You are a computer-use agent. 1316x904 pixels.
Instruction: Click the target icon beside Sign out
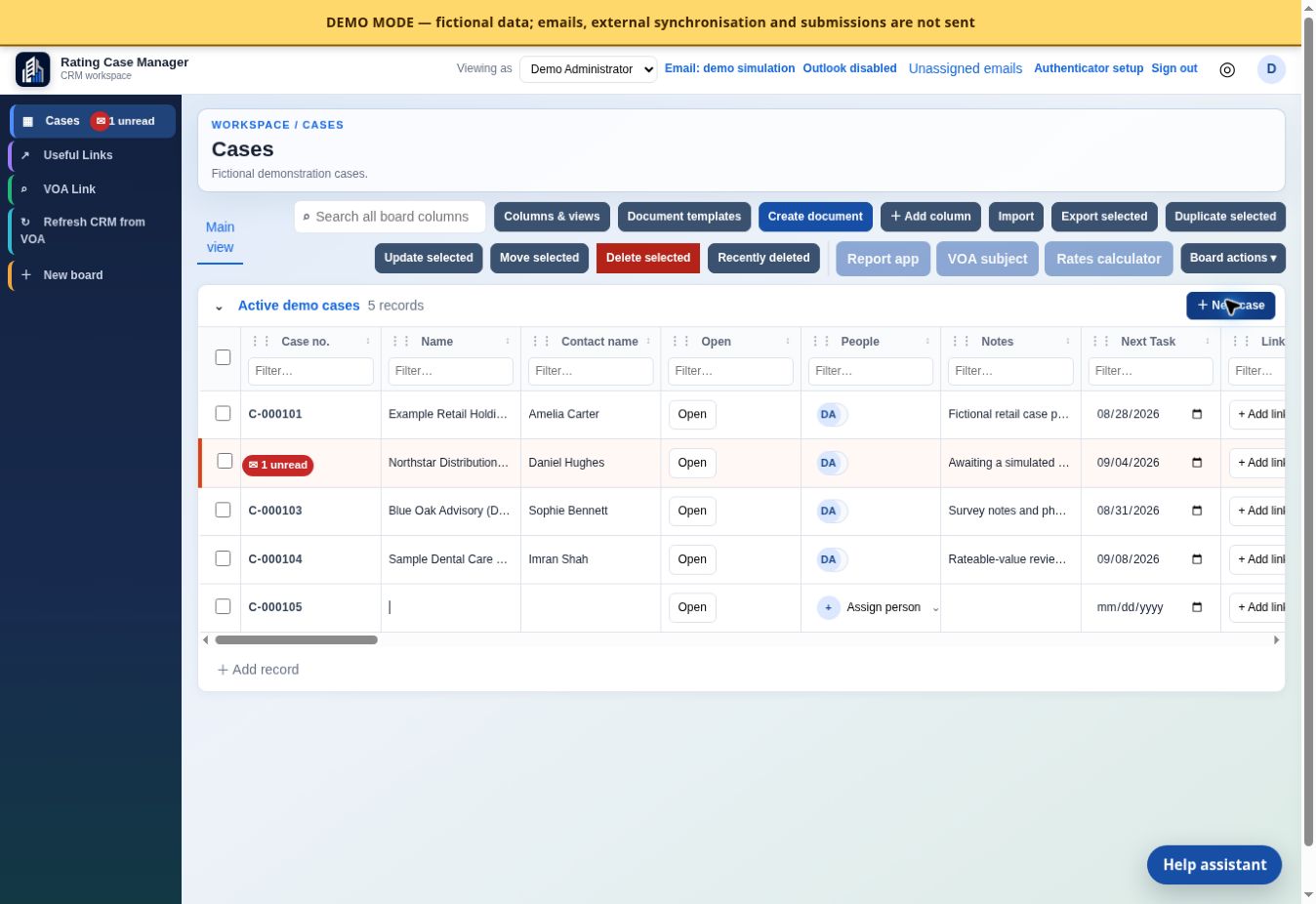tap(1227, 69)
